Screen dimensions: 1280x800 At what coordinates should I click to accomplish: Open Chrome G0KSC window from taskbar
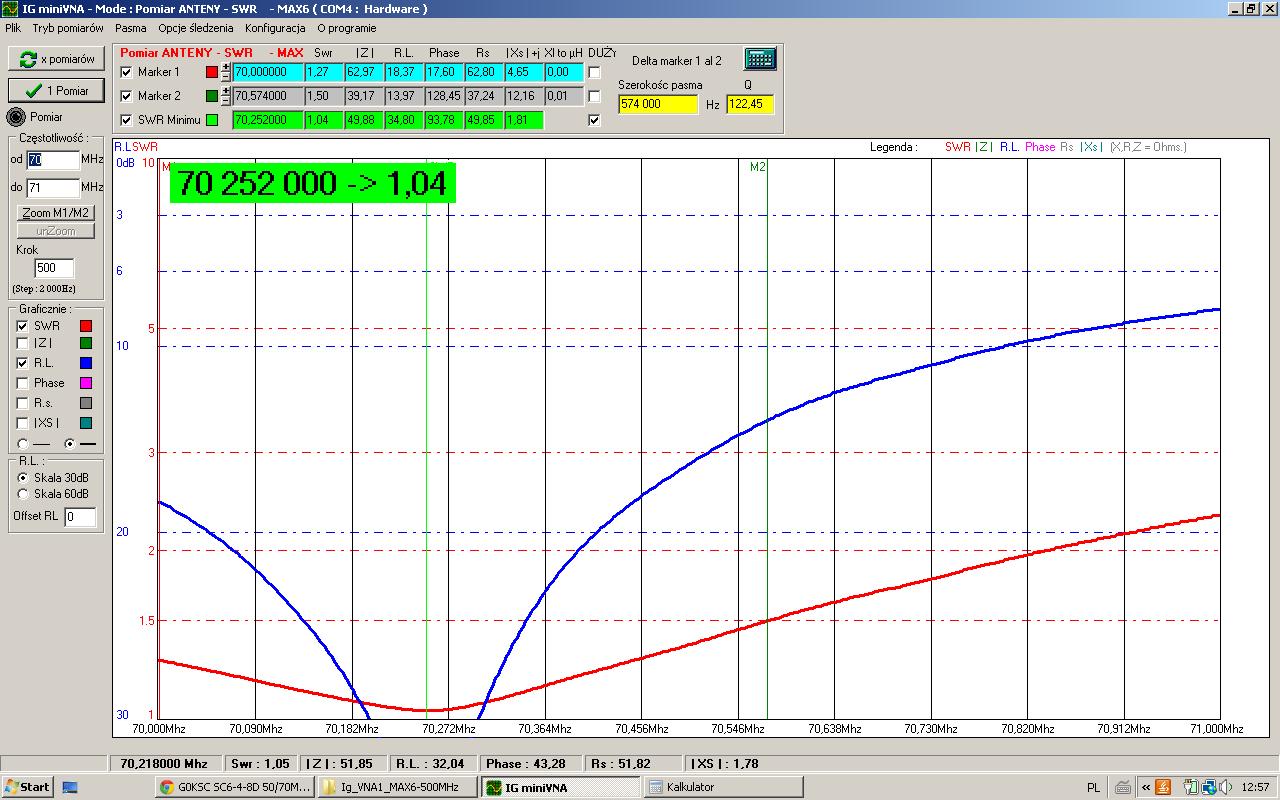tap(235, 787)
